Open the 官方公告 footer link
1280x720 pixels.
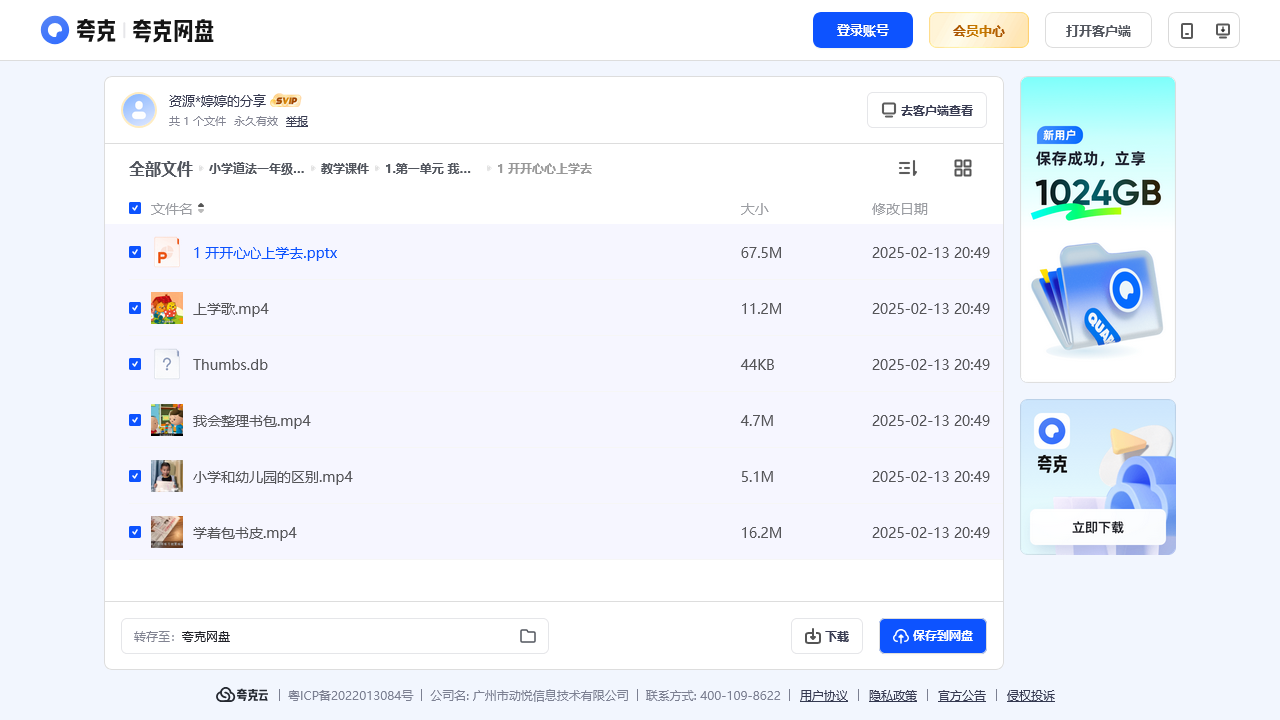[x=962, y=696]
